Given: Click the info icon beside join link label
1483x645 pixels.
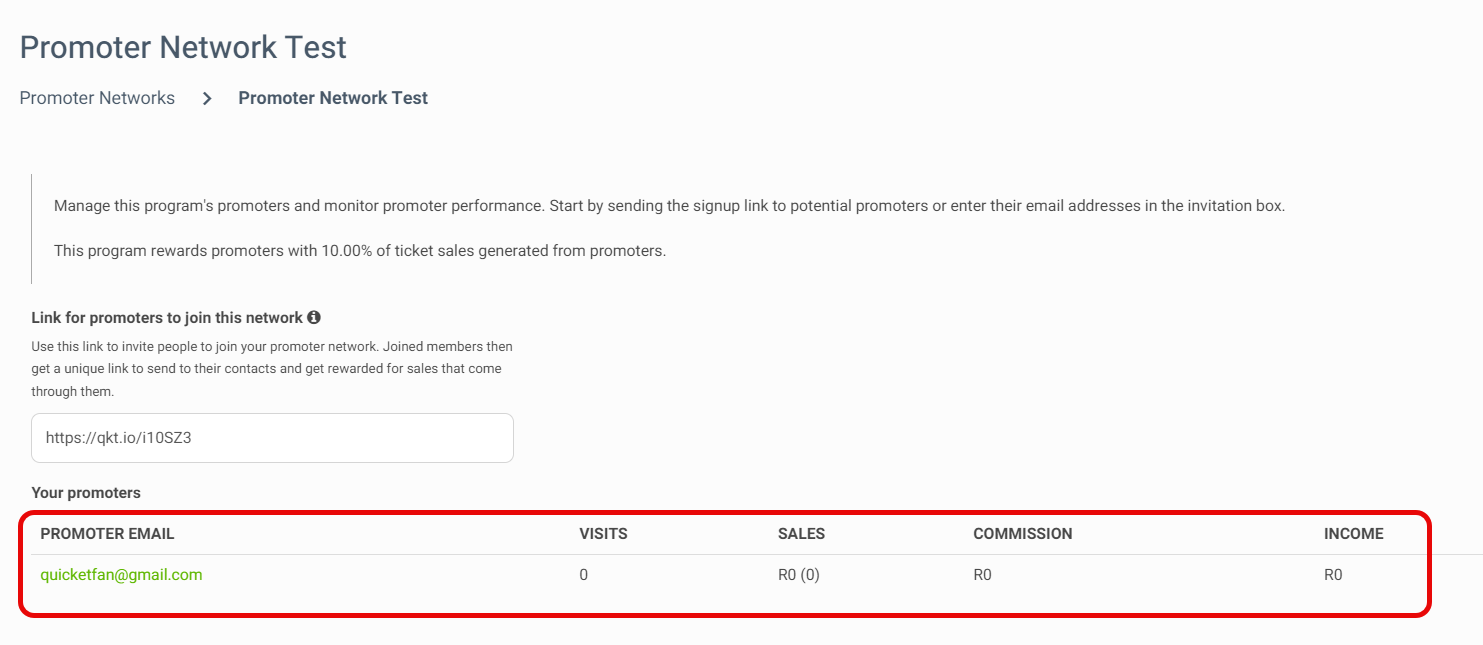Looking at the screenshot, I should (x=314, y=318).
